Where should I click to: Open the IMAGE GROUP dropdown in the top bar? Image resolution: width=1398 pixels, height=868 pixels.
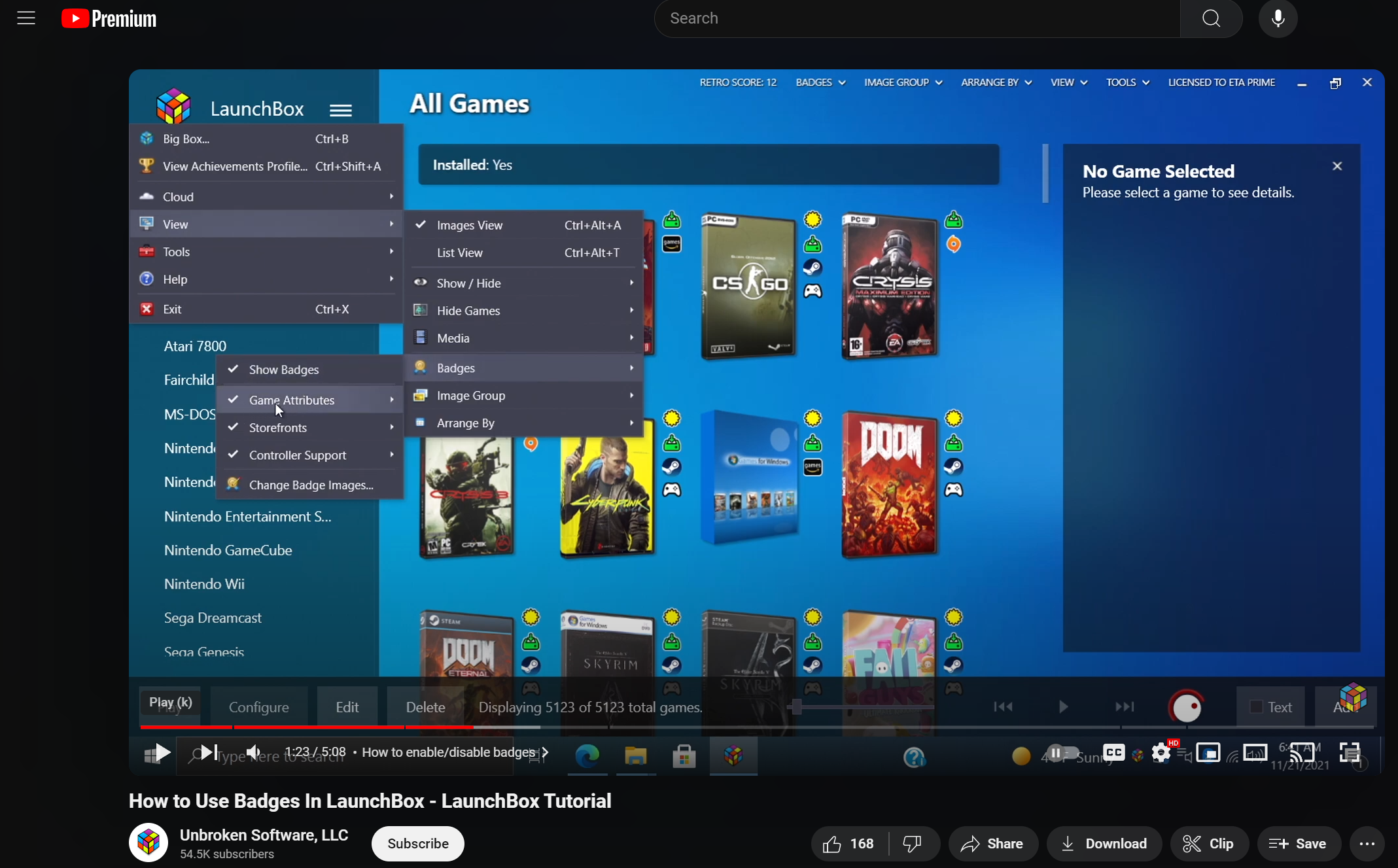(903, 82)
